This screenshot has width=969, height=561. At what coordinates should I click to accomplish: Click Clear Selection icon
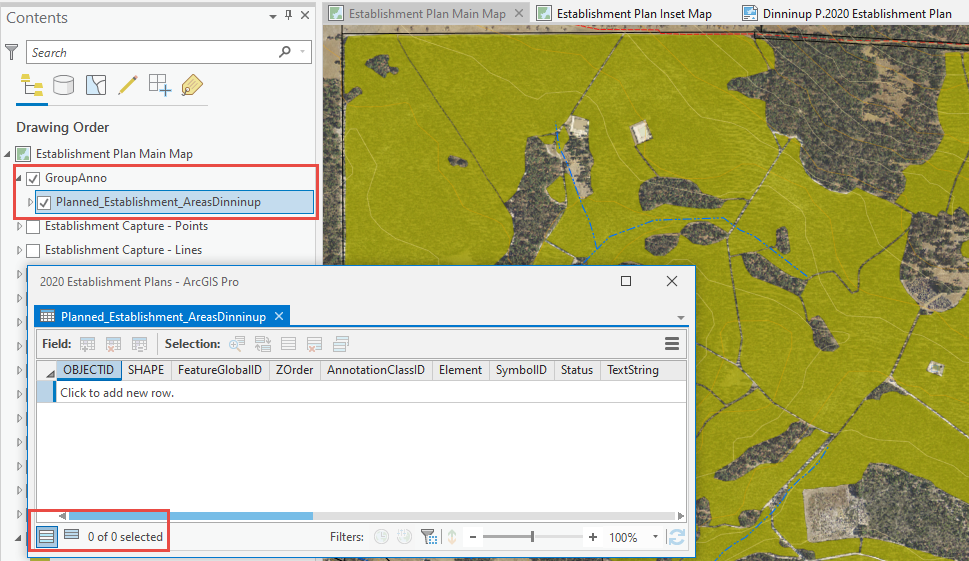(x=289, y=344)
